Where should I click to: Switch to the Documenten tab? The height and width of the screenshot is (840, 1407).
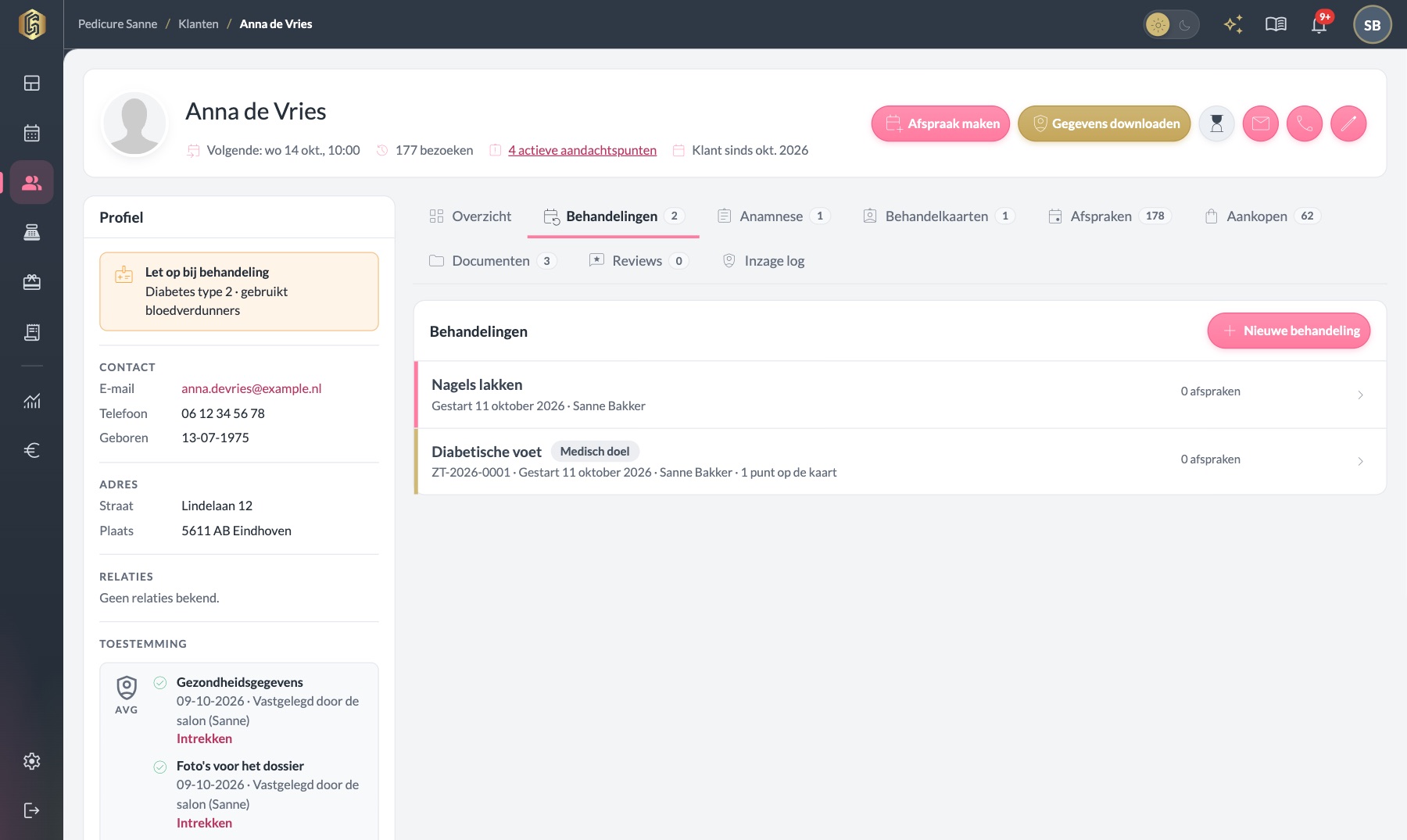492,261
